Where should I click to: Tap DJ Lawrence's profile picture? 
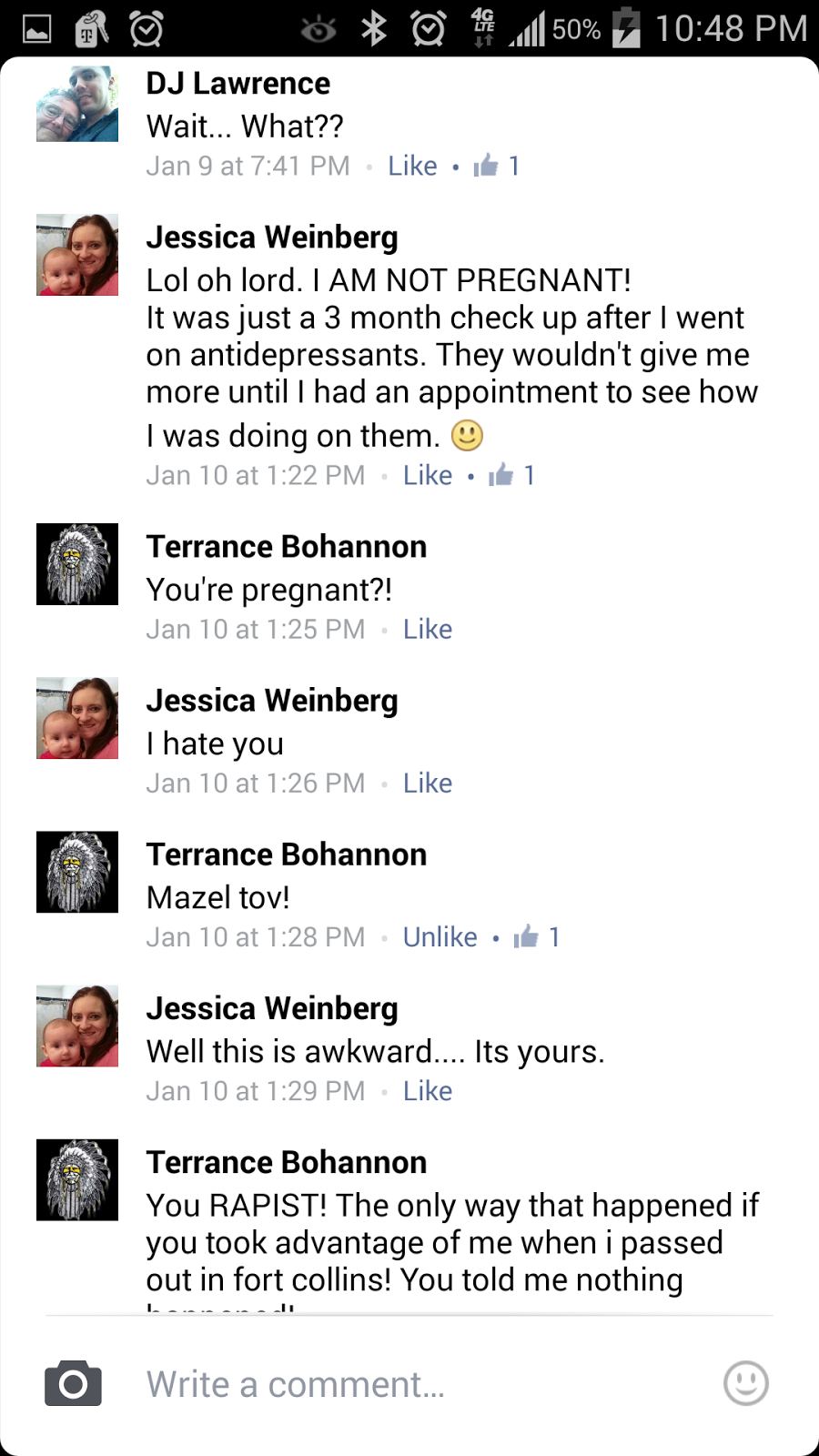[x=77, y=102]
